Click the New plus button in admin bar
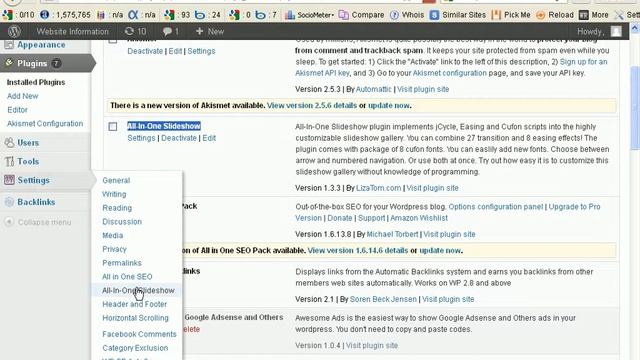 pos(210,31)
